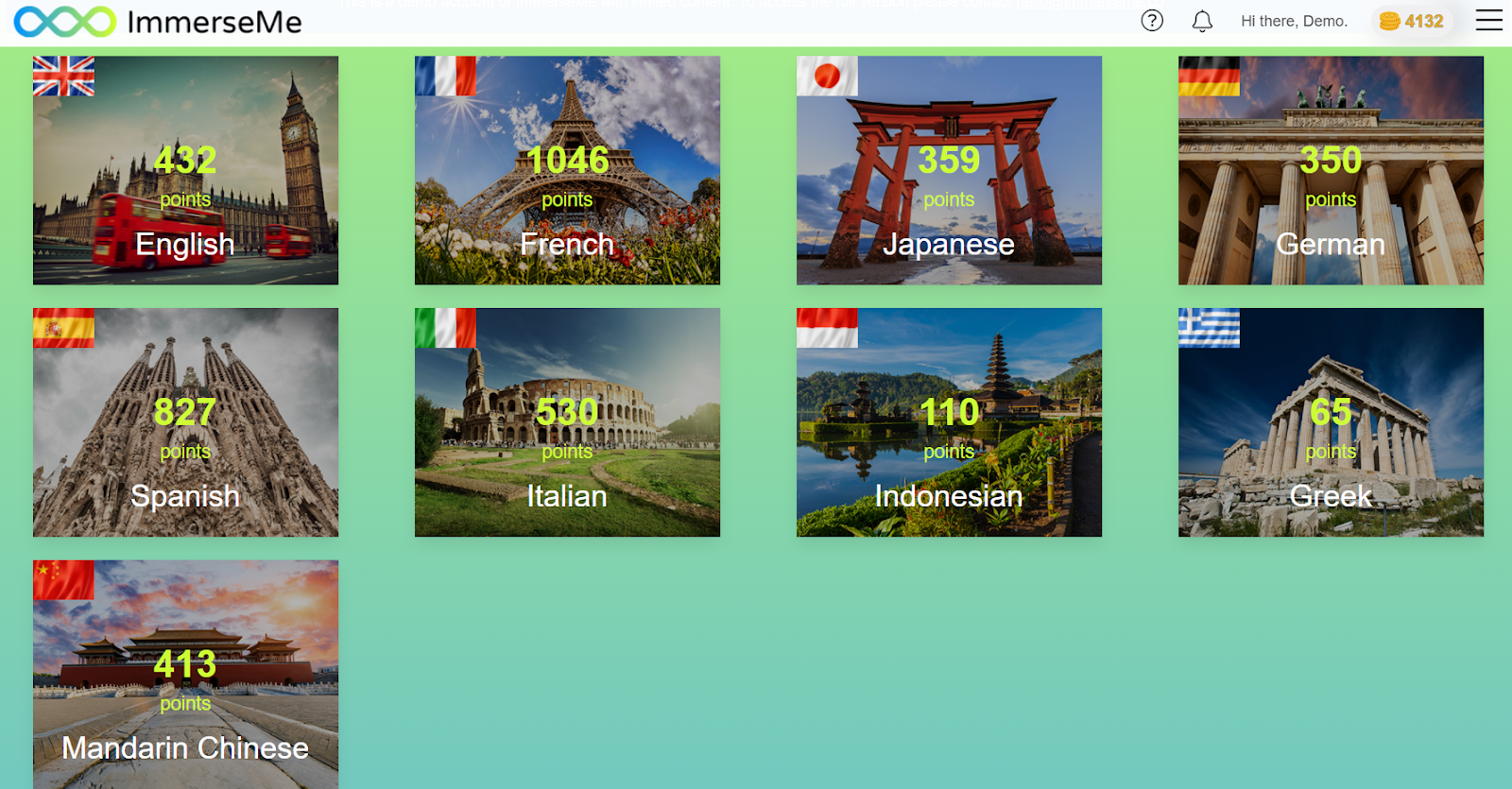Screen dimensions: 1512x789
Task: Click the ImmerseMe brand name text
Action: [x=215, y=22]
